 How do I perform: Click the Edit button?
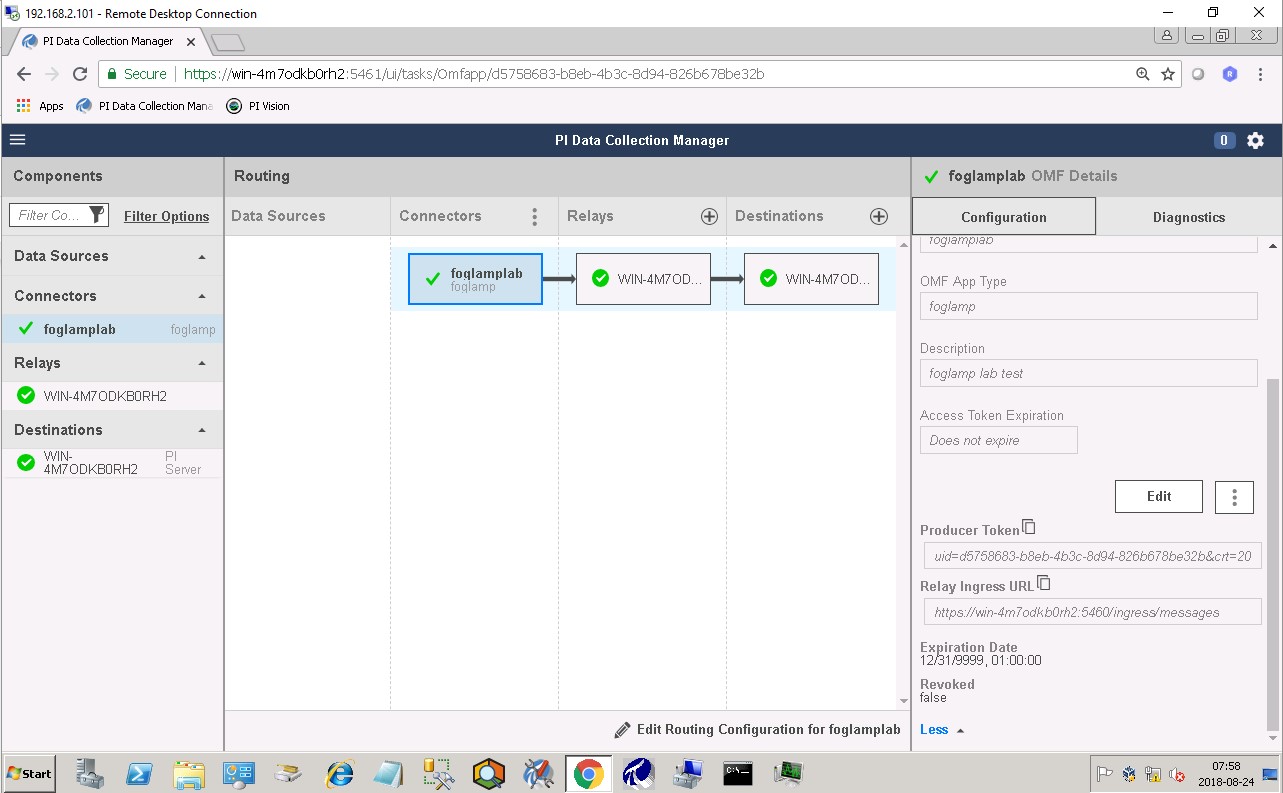[x=1158, y=497]
